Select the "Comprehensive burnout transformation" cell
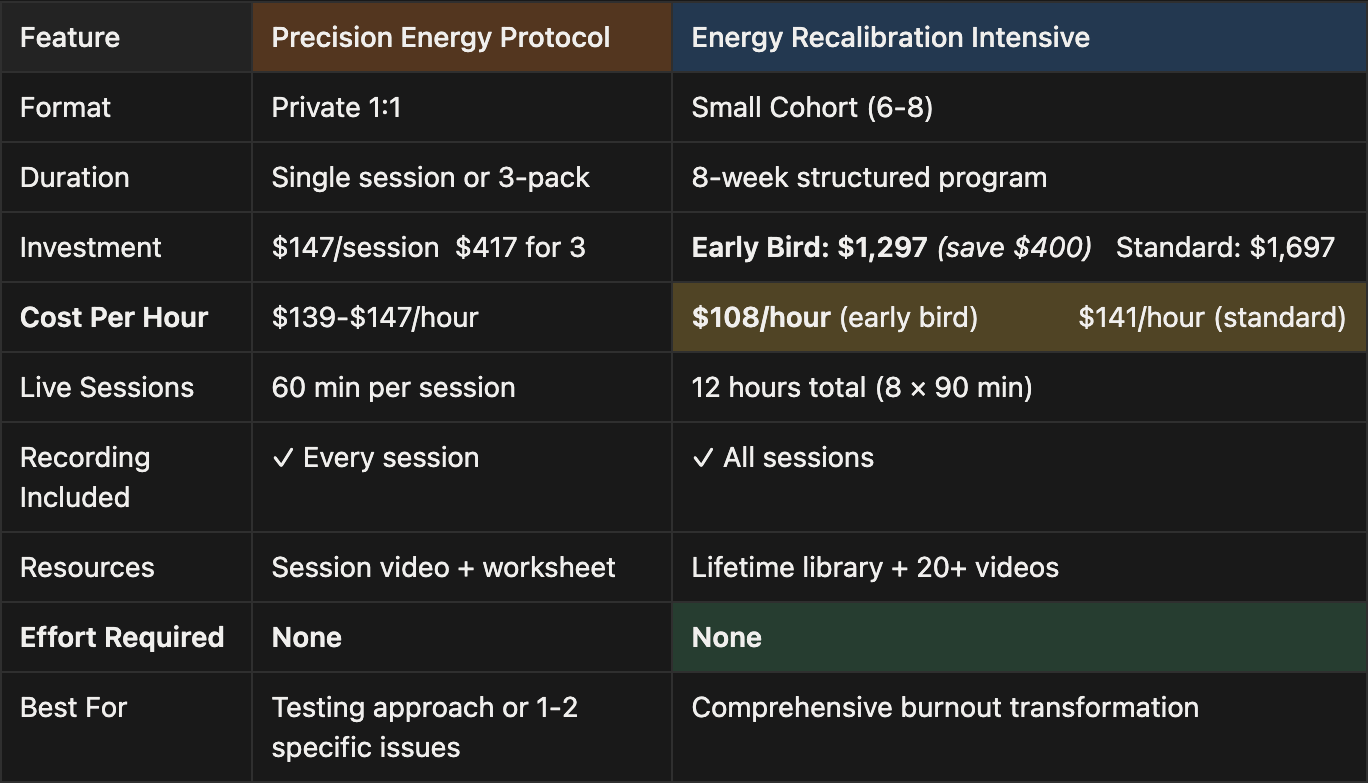The height and width of the screenshot is (783, 1368). pyautogui.click(x=945, y=708)
